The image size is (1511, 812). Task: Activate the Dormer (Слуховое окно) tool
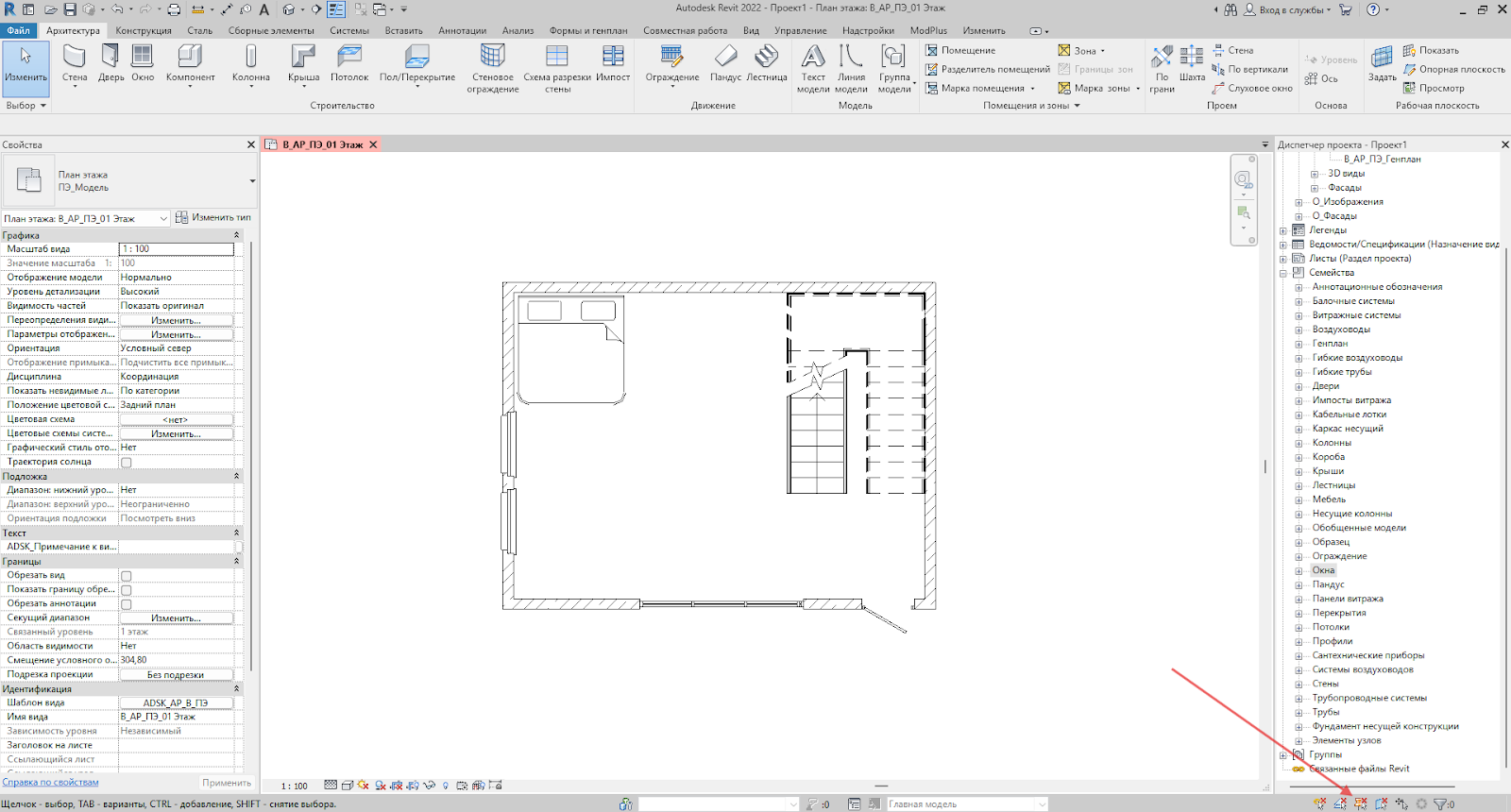click(x=1252, y=88)
